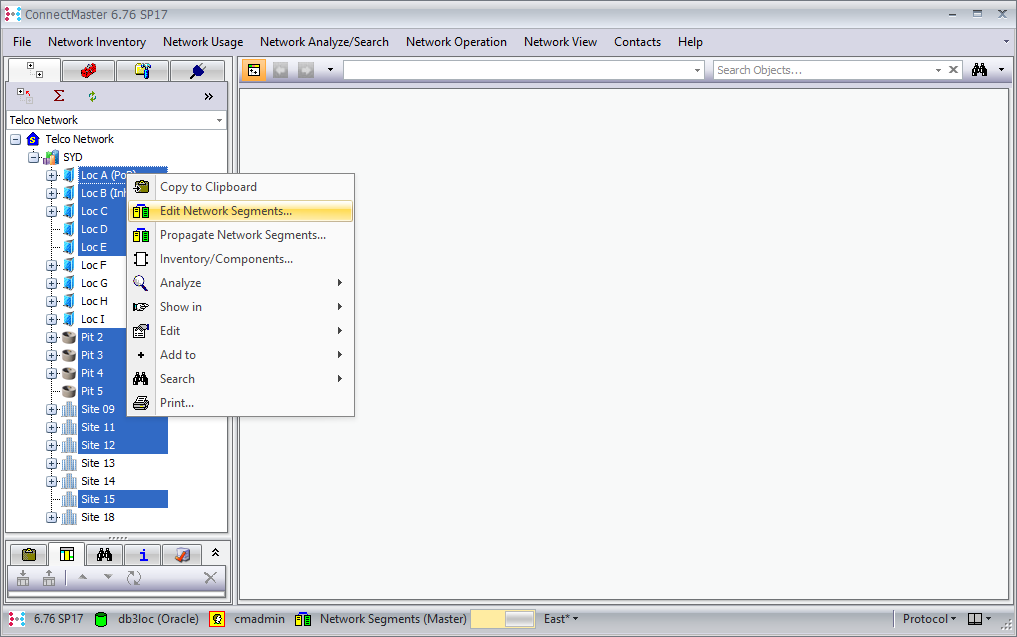
Task: Open the table columns bottom tab
Action: pyautogui.click(x=67, y=554)
